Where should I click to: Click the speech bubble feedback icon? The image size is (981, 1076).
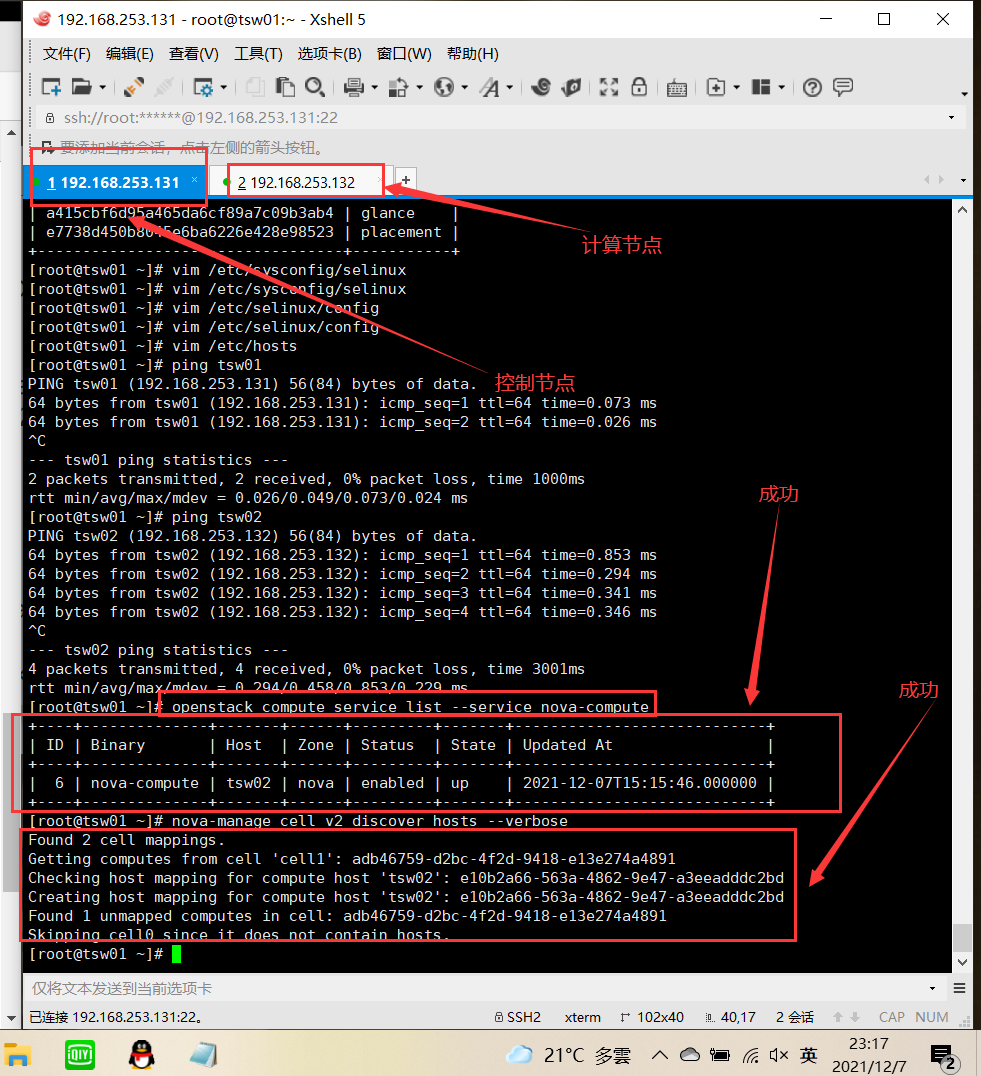coord(842,87)
